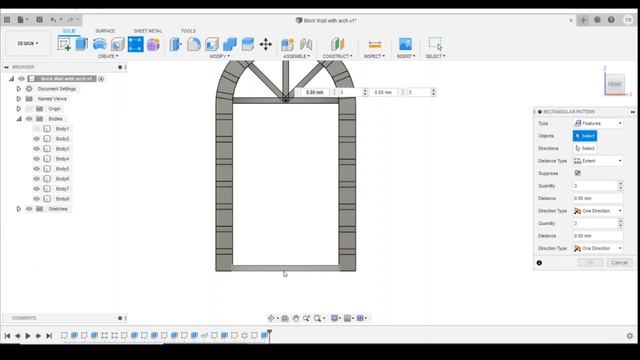Open the Type Features dropdown

click(598, 123)
